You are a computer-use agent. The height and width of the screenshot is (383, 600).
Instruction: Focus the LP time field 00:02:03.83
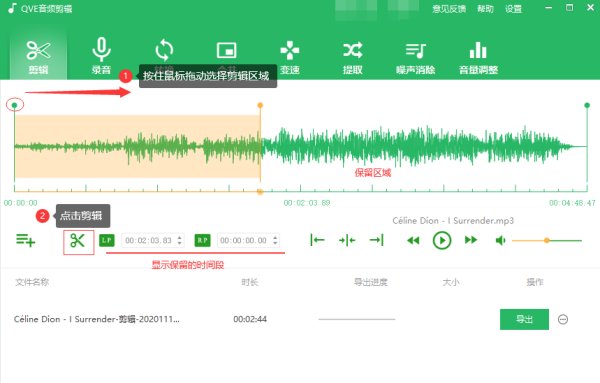[x=149, y=240]
